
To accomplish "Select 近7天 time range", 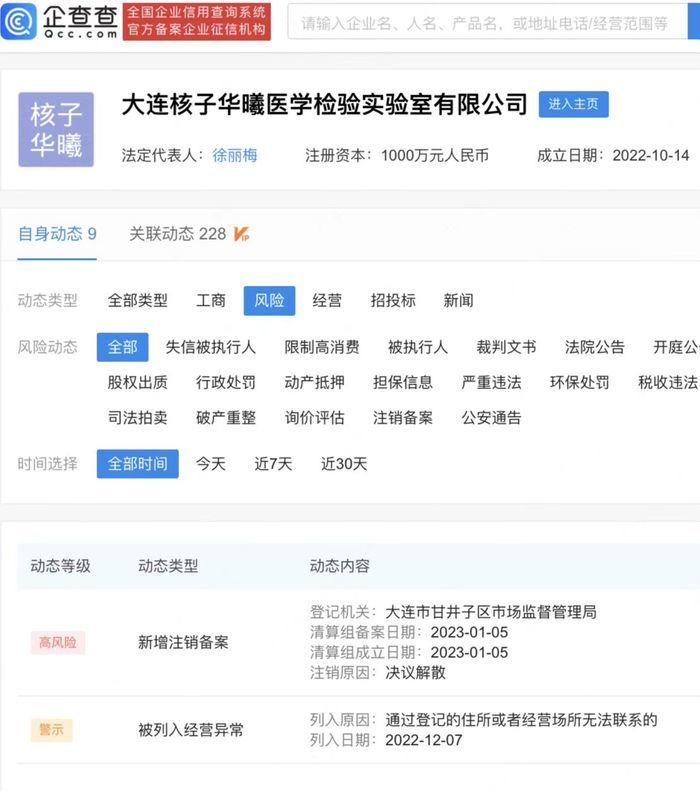I will (x=273, y=464).
